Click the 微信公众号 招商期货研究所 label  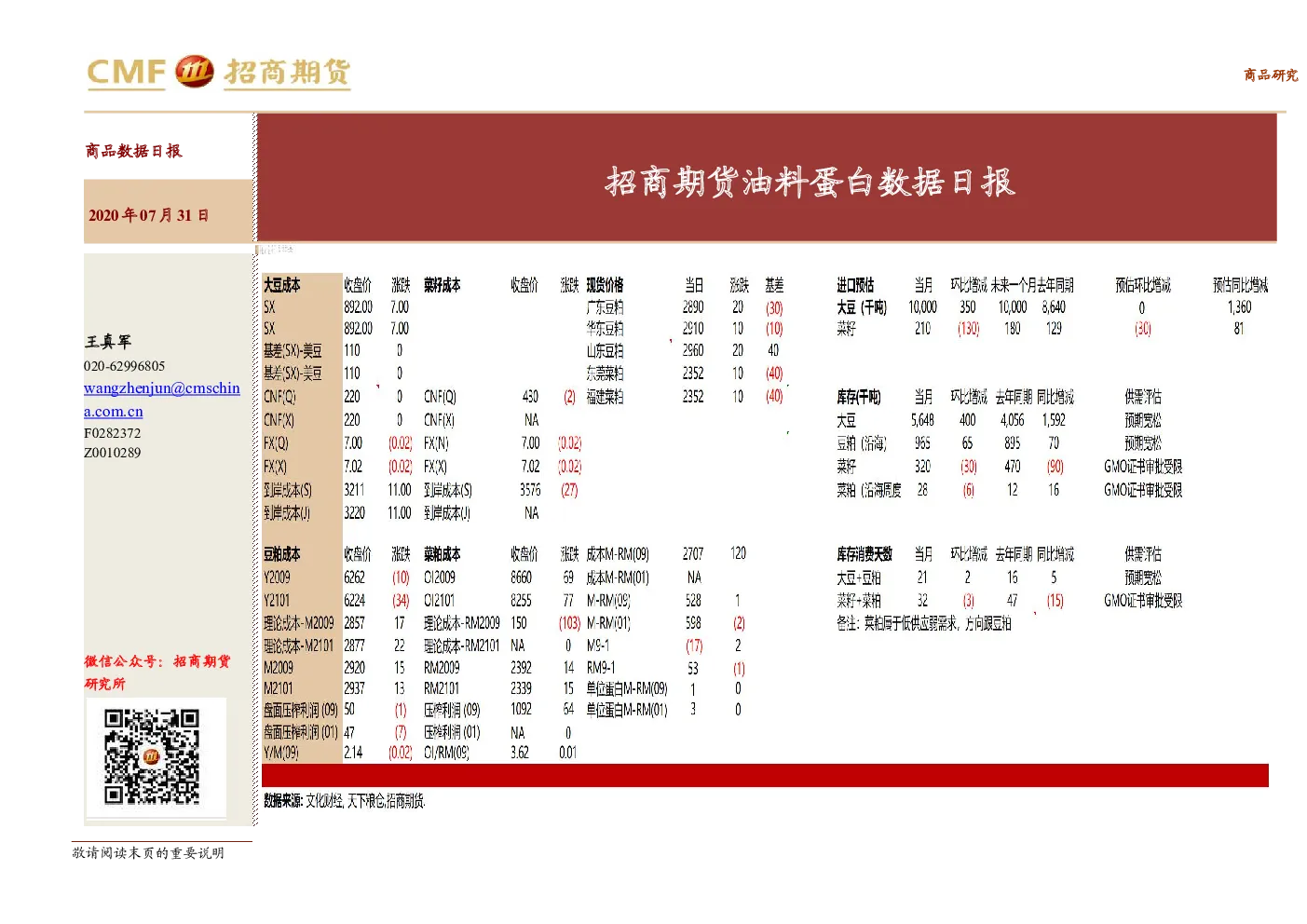coord(157,673)
